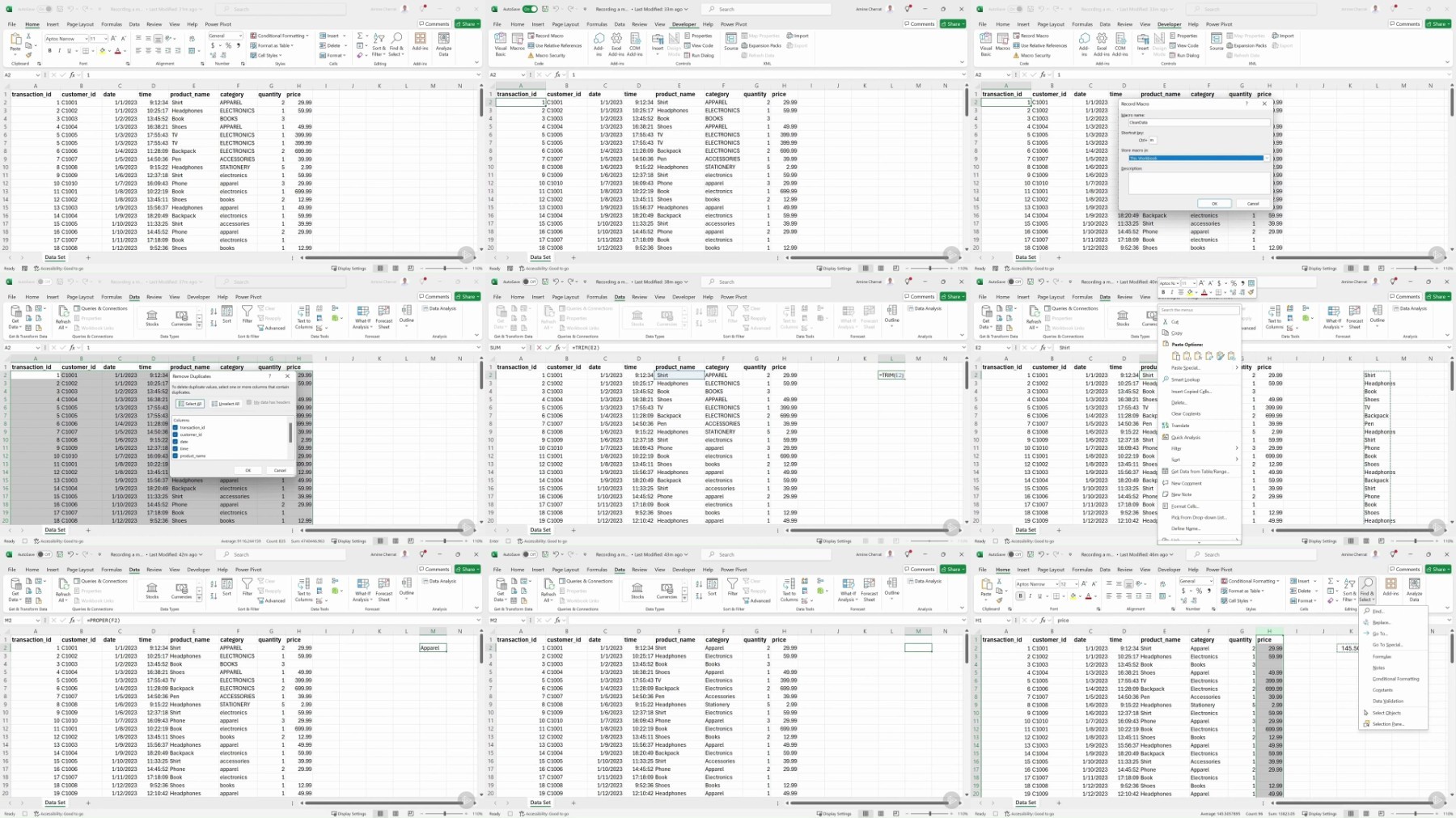Click OK in the Remove Duplicates dialog
This screenshot has width=1456, height=818.
(248, 470)
